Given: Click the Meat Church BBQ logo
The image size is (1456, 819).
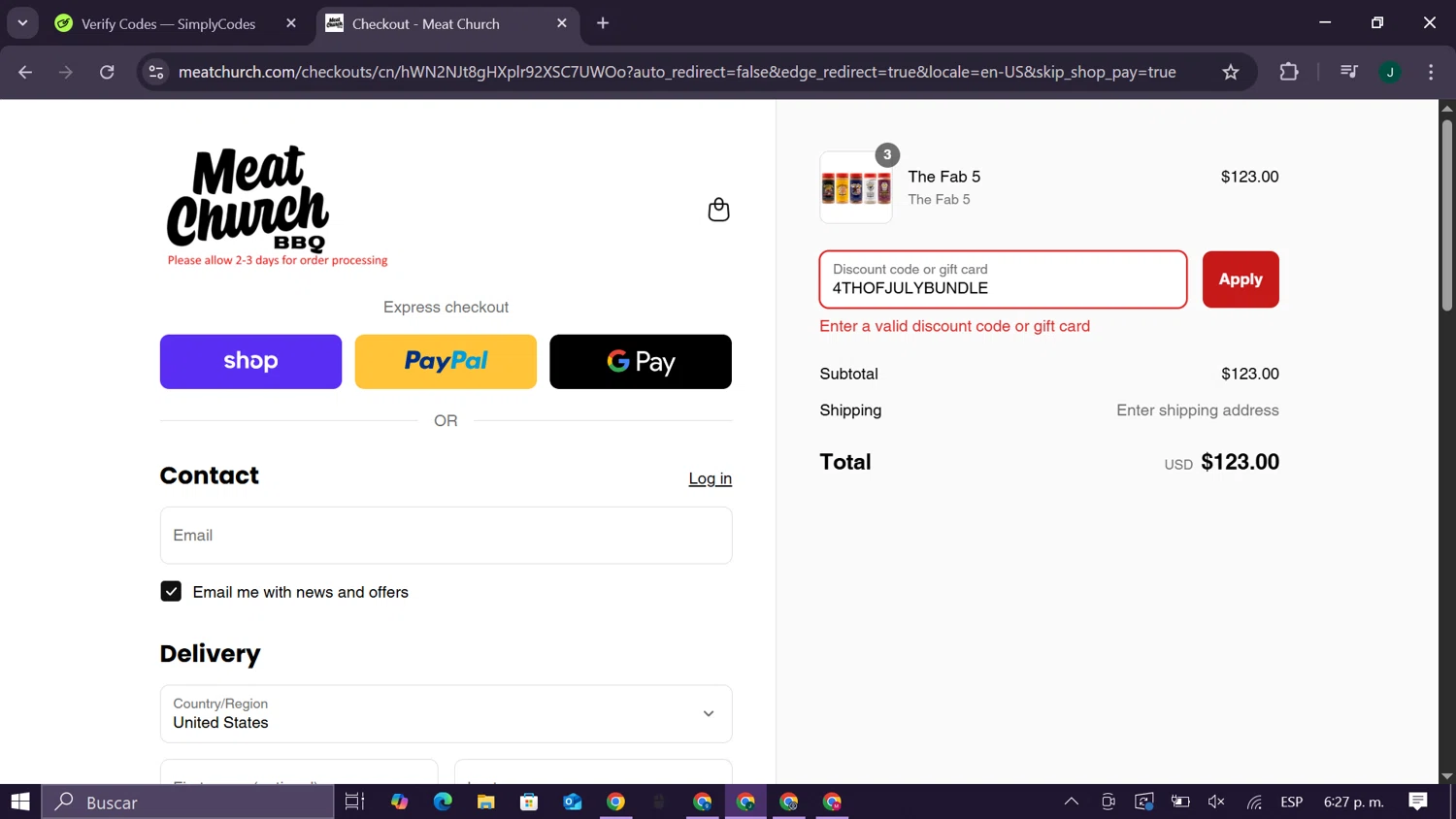Looking at the screenshot, I should pyautogui.click(x=248, y=199).
